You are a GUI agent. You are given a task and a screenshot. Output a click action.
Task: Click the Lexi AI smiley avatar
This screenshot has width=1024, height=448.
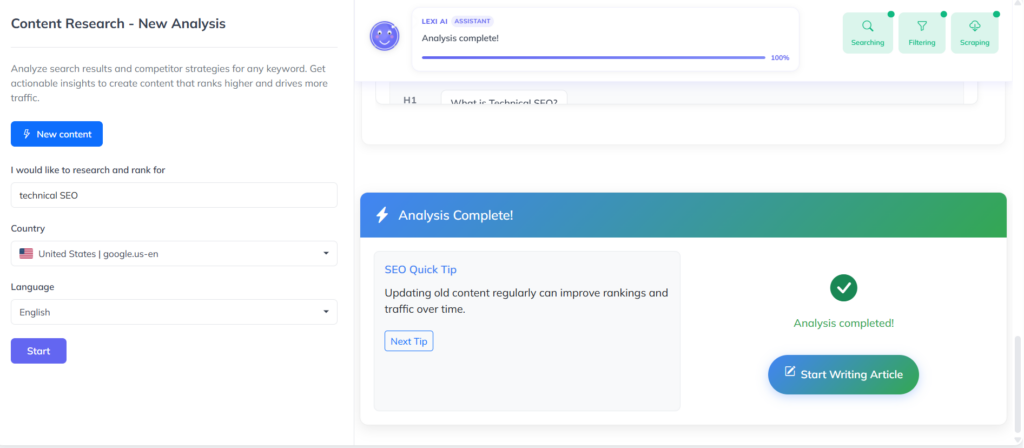(385, 37)
